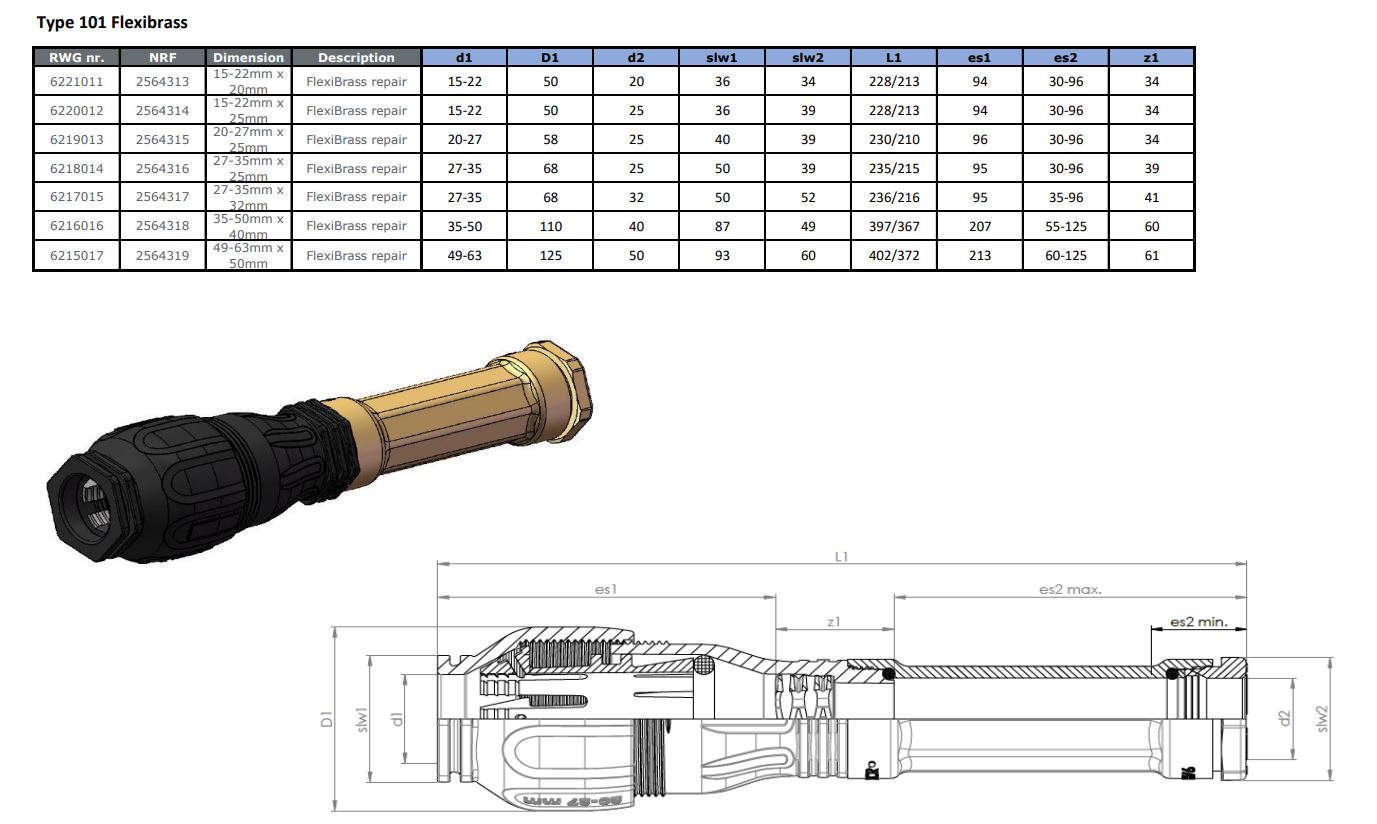Select NRF number 2564319
The image size is (1377, 824).
(x=162, y=256)
